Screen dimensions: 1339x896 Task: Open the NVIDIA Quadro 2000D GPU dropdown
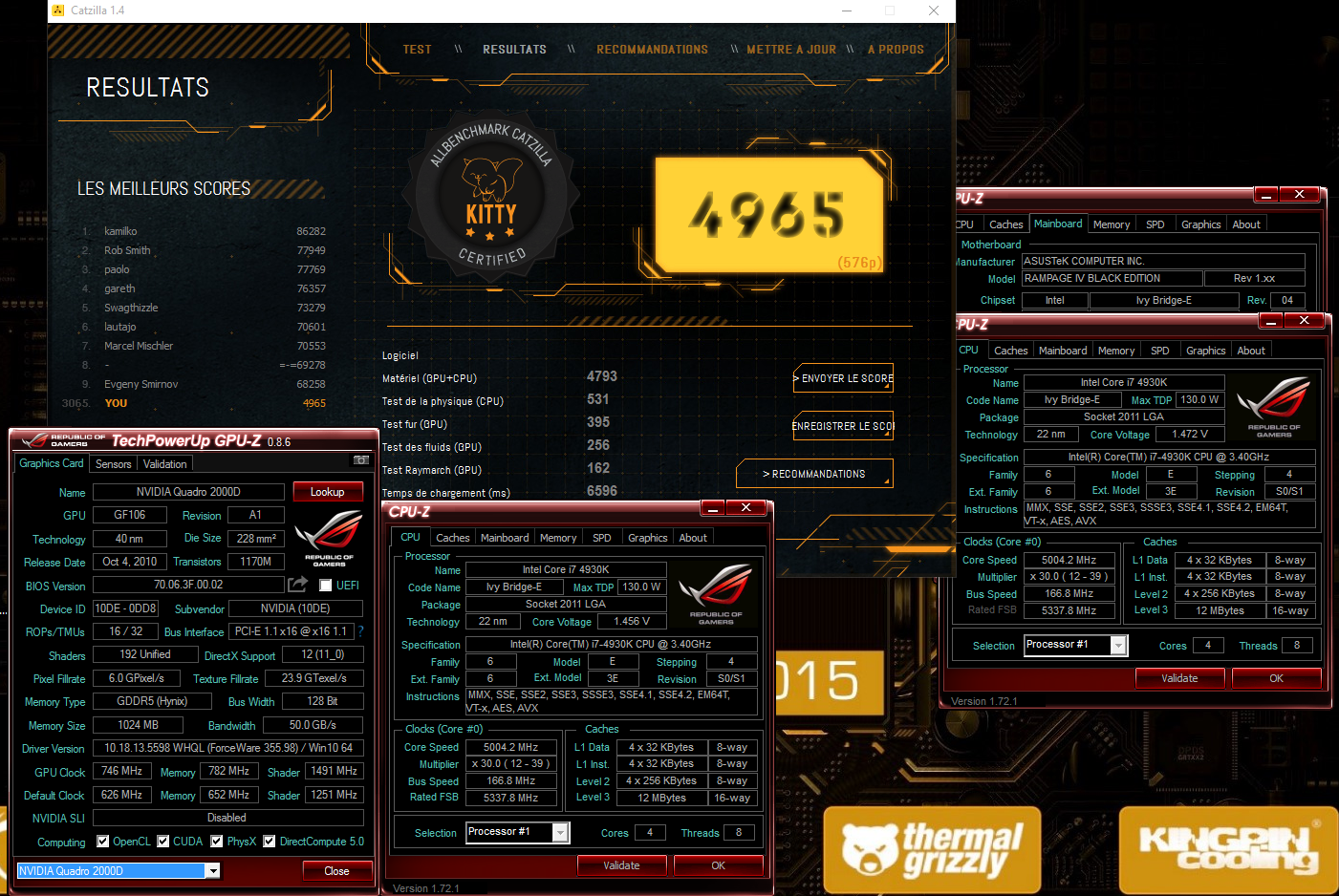(x=213, y=870)
